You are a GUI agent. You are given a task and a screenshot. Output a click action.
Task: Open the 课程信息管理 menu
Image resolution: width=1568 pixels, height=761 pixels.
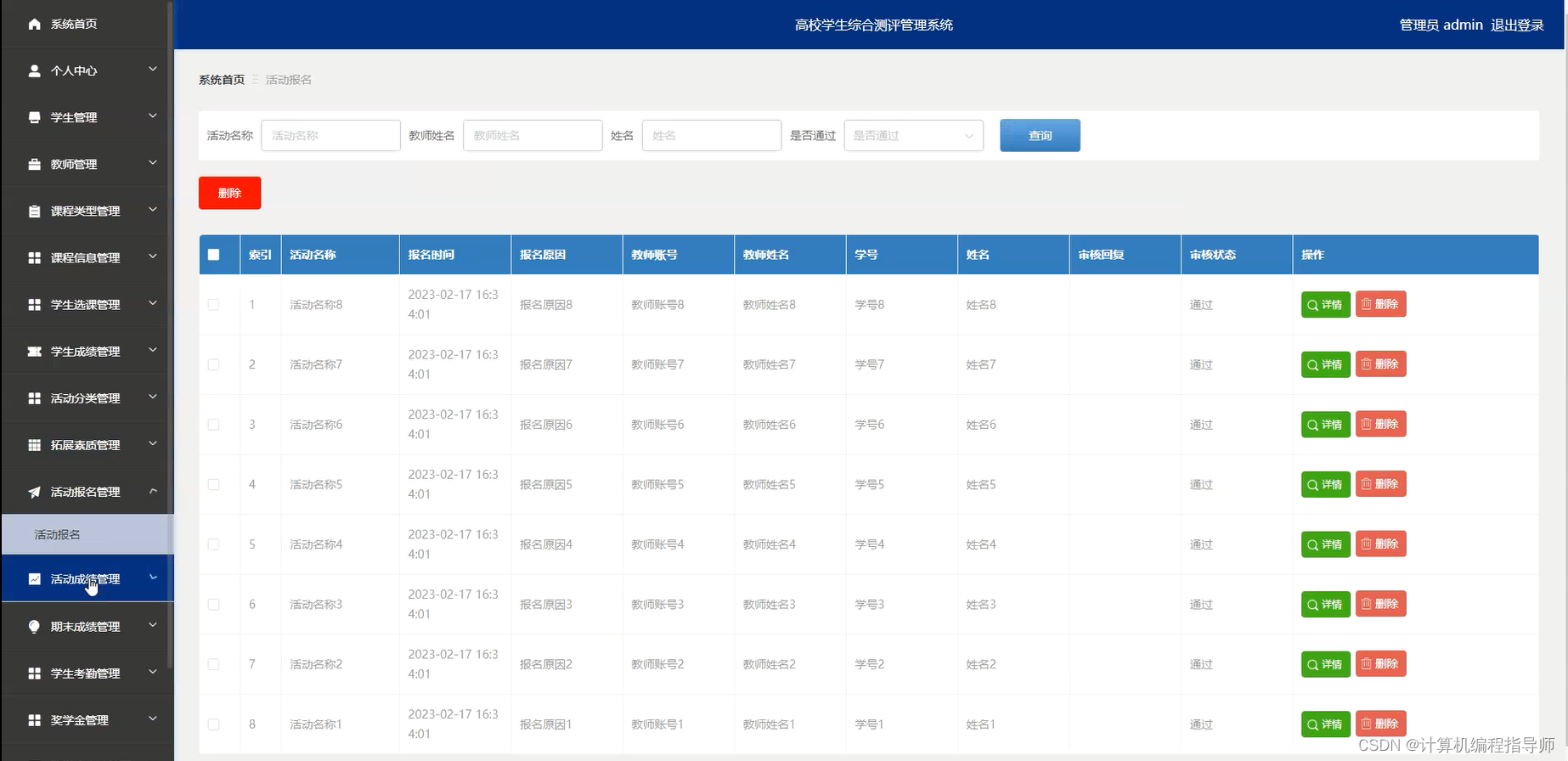[86, 257]
